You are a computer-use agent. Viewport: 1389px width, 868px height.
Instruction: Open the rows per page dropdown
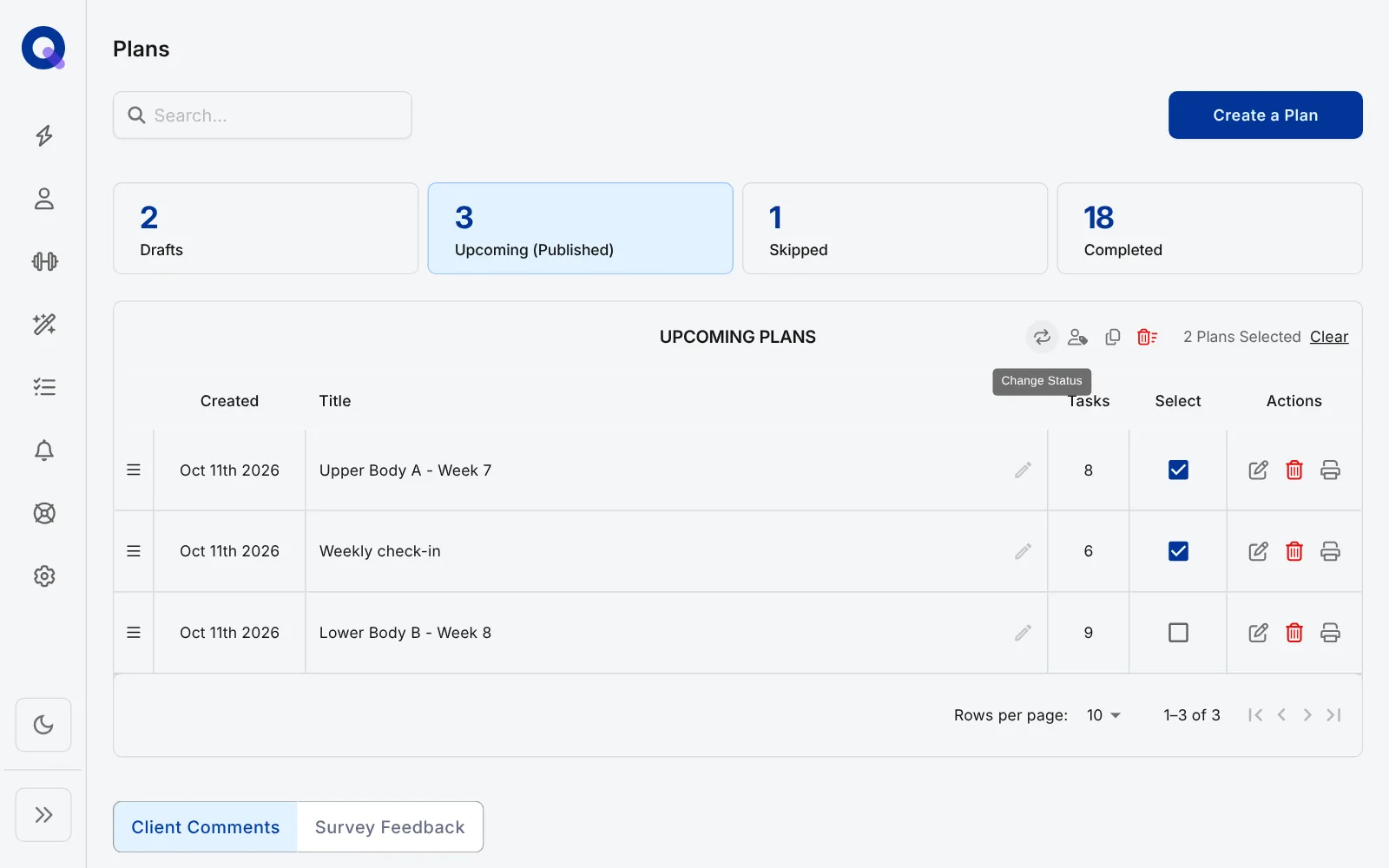tap(1103, 715)
